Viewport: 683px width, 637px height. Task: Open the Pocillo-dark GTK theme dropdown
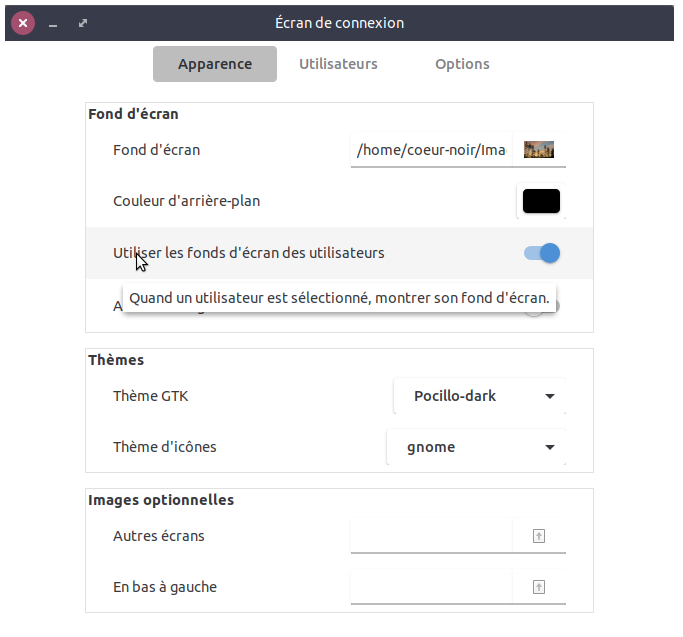[480, 396]
